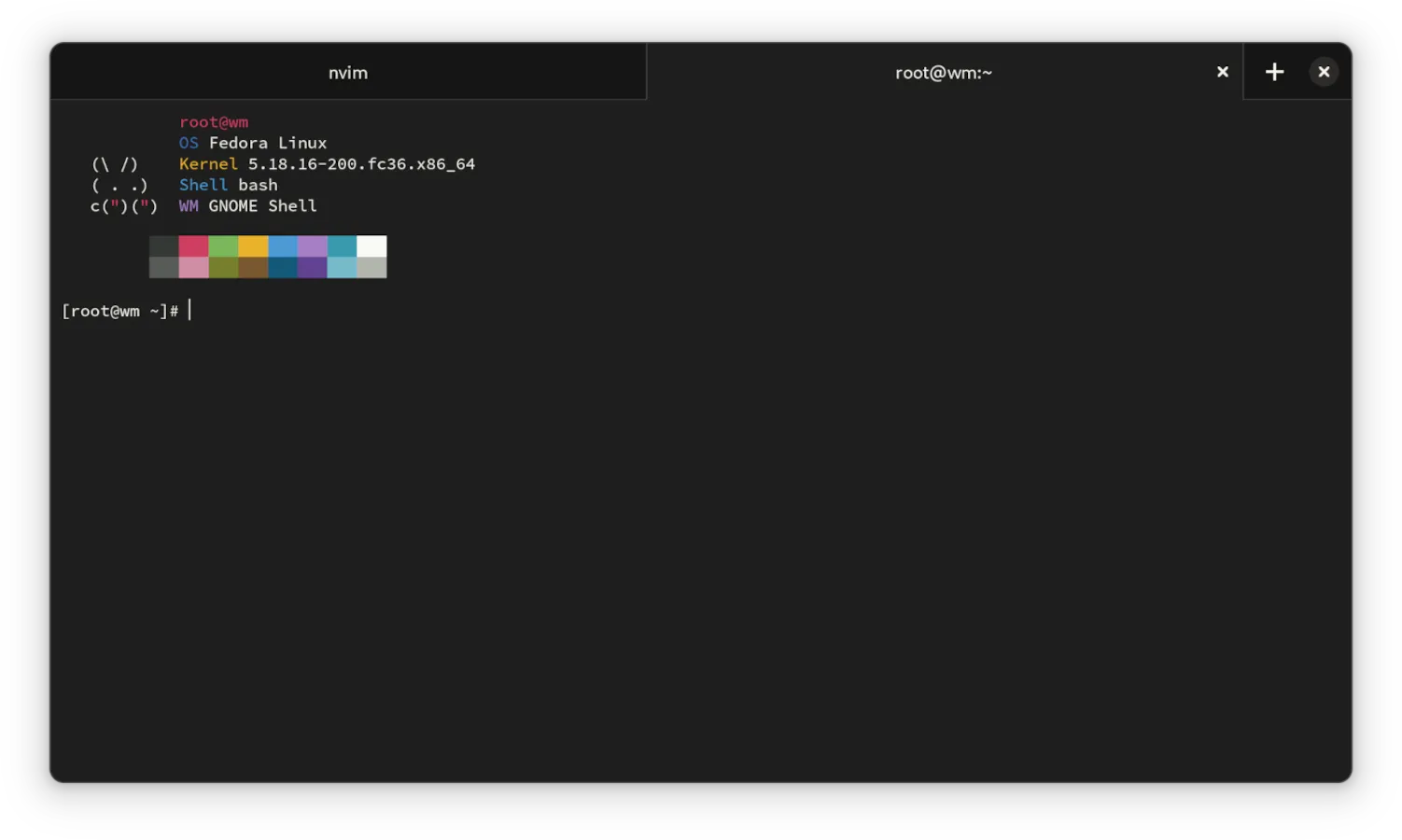1402x840 pixels.
Task: Click the WM GNOME Shell line
Action: [x=247, y=205]
